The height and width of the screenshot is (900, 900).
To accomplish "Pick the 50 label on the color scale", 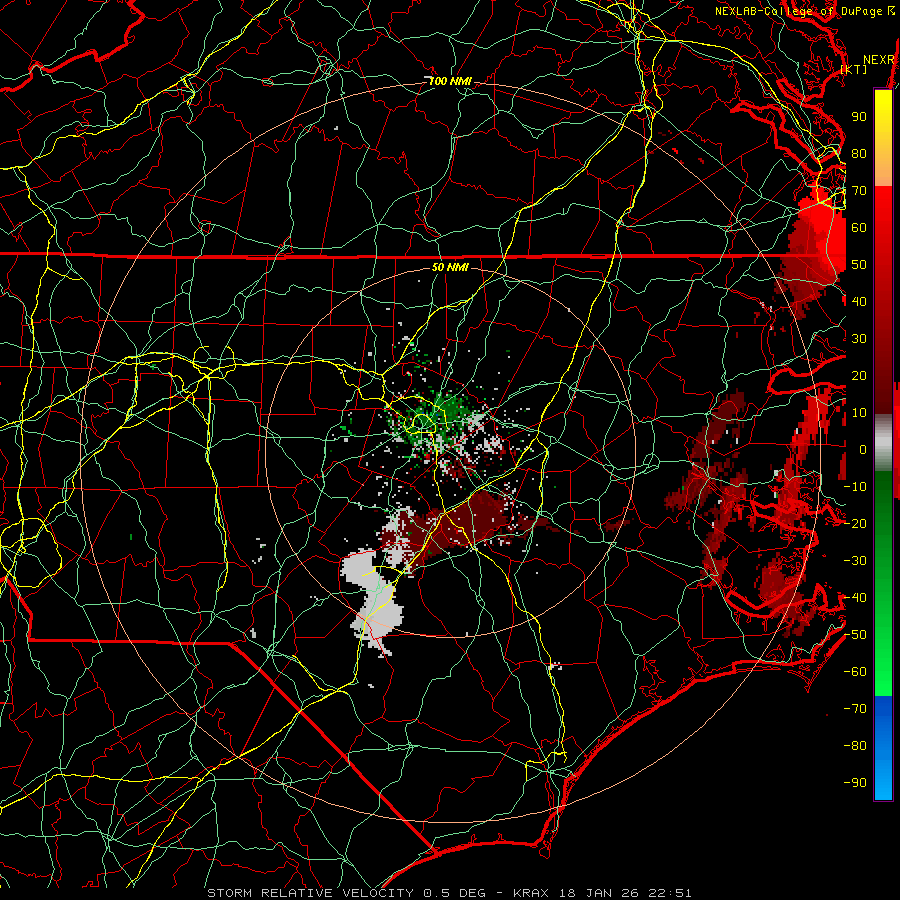I will (x=859, y=265).
